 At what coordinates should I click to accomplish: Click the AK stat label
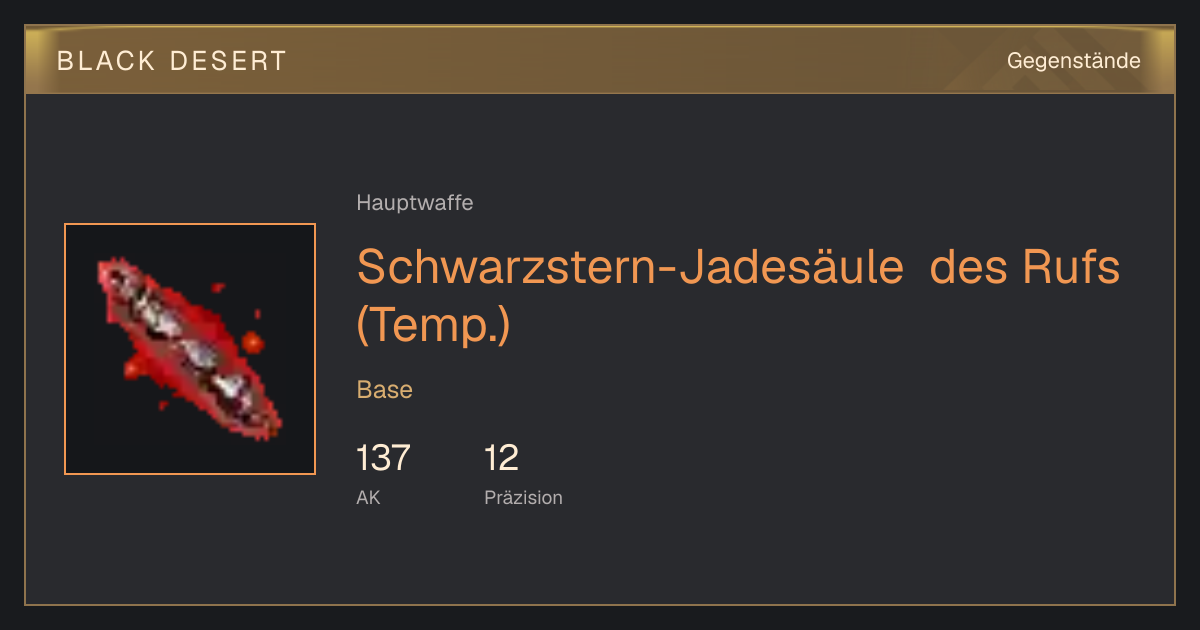(x=368, y=497)
